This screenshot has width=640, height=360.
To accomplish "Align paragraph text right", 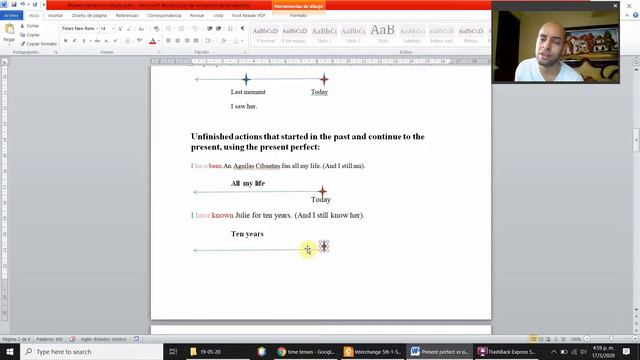I will click(187, 41).
